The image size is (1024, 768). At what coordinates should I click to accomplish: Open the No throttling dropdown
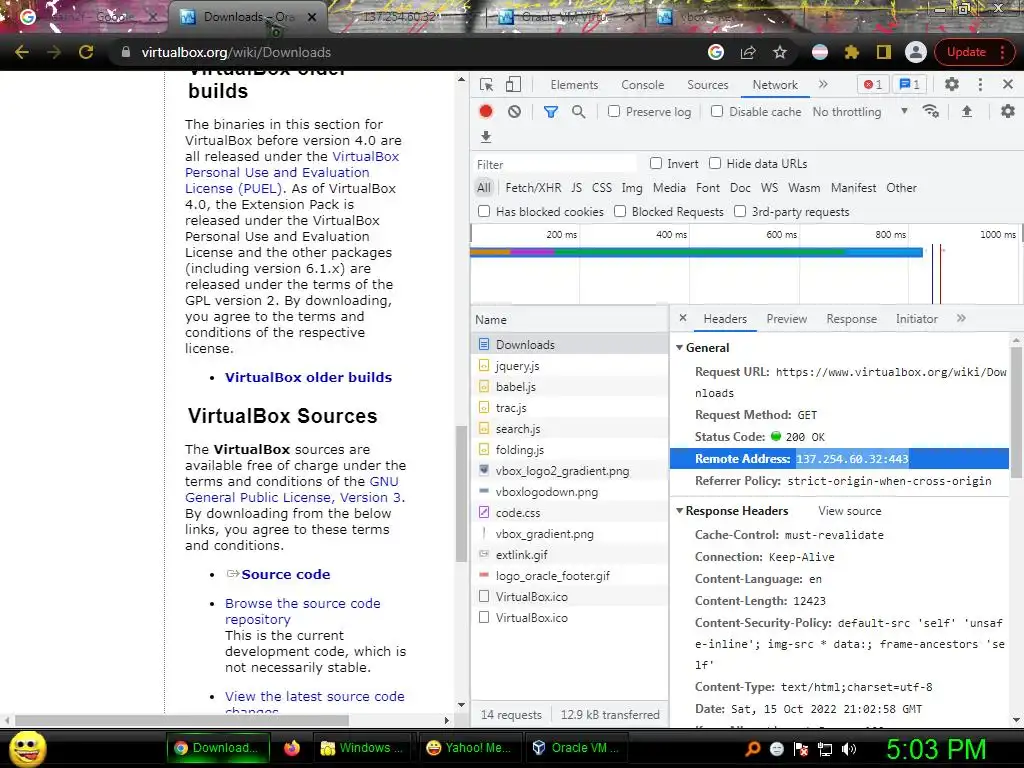pos(860,112)
